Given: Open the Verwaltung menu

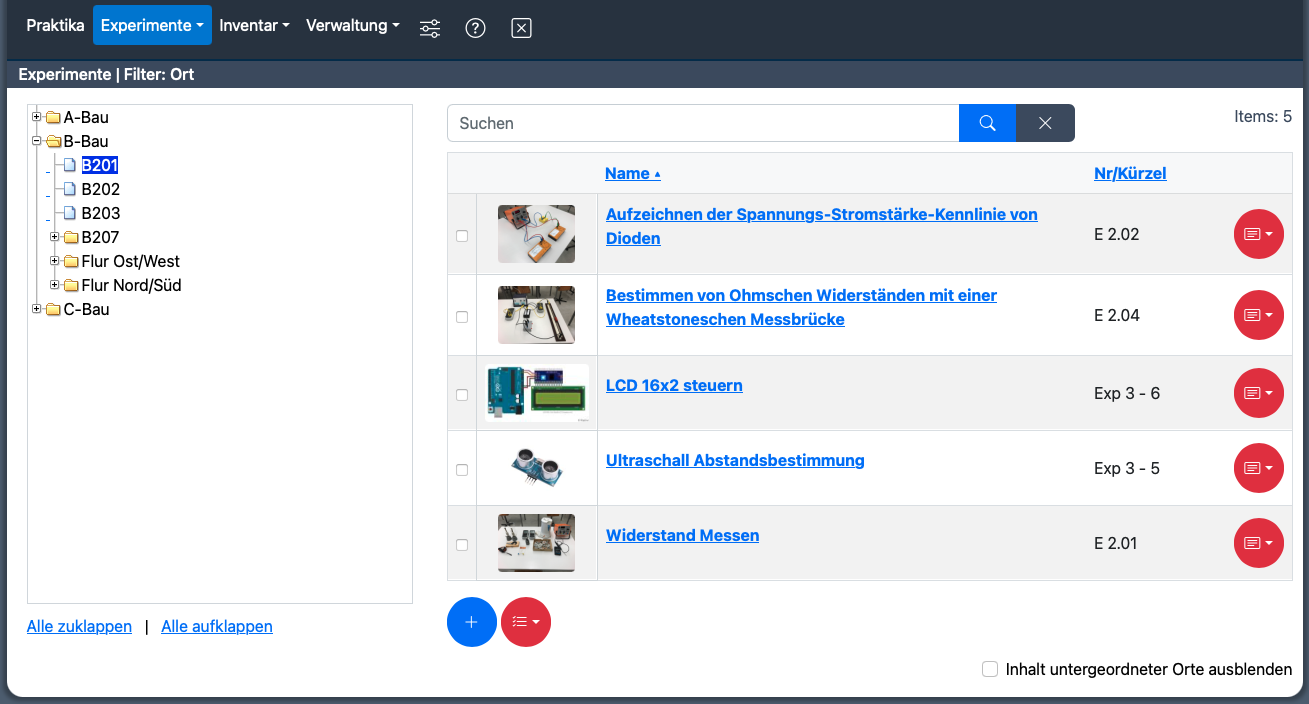Looking at the screenshot, I should [x=352, y=26].
